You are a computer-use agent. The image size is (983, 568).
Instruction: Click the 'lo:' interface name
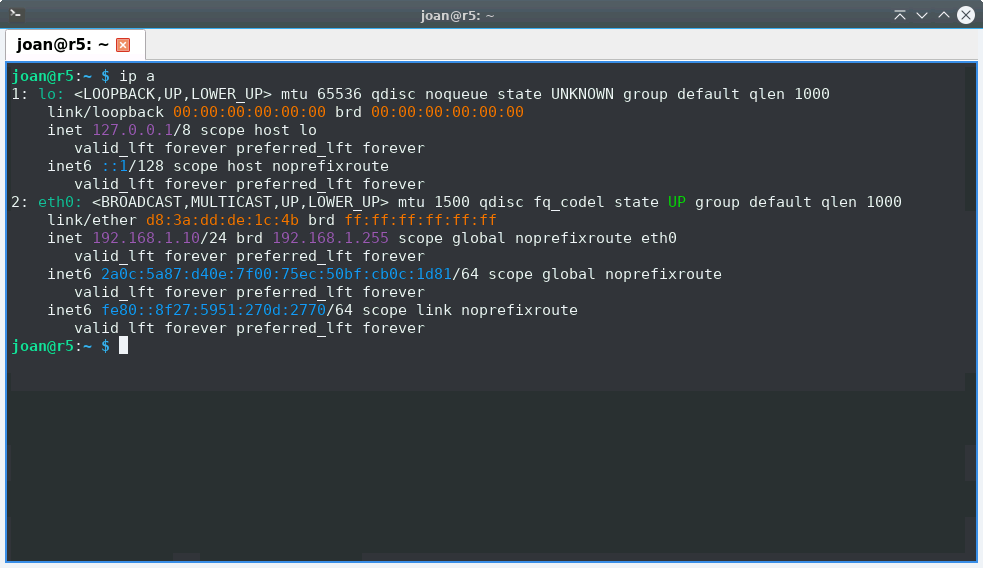(x=47, y=94)
